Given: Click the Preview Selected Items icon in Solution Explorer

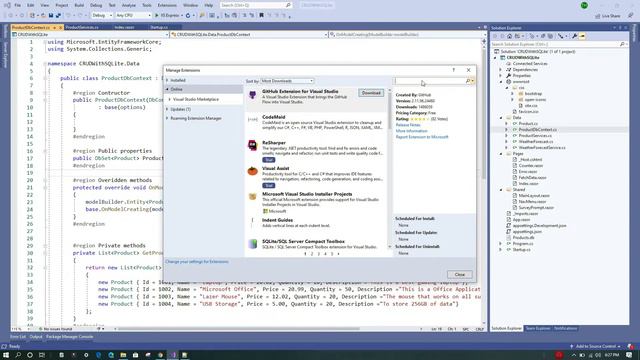Looking at the screenshot, I should (x=582, y=36).
